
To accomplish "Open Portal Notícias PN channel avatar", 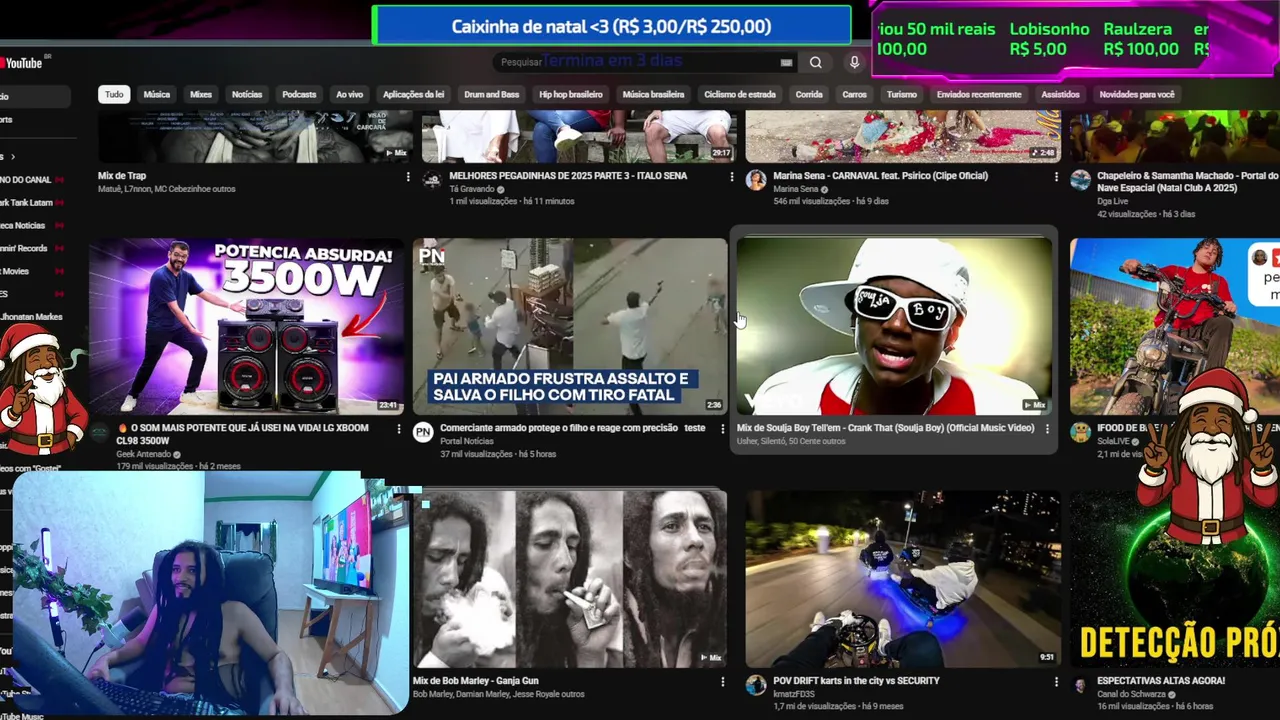I will (x=423, y=432).
